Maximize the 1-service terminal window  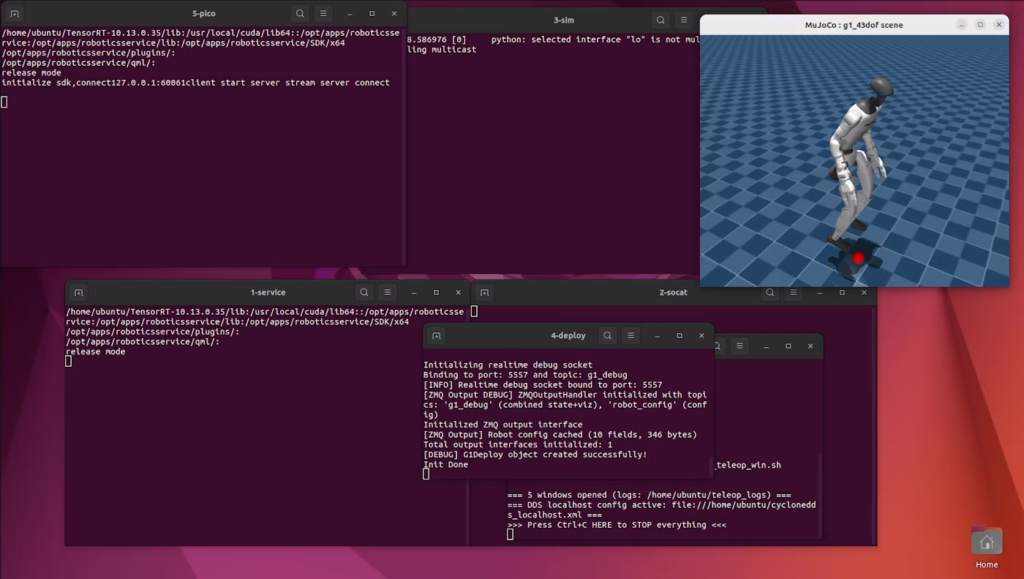(436, 292)
